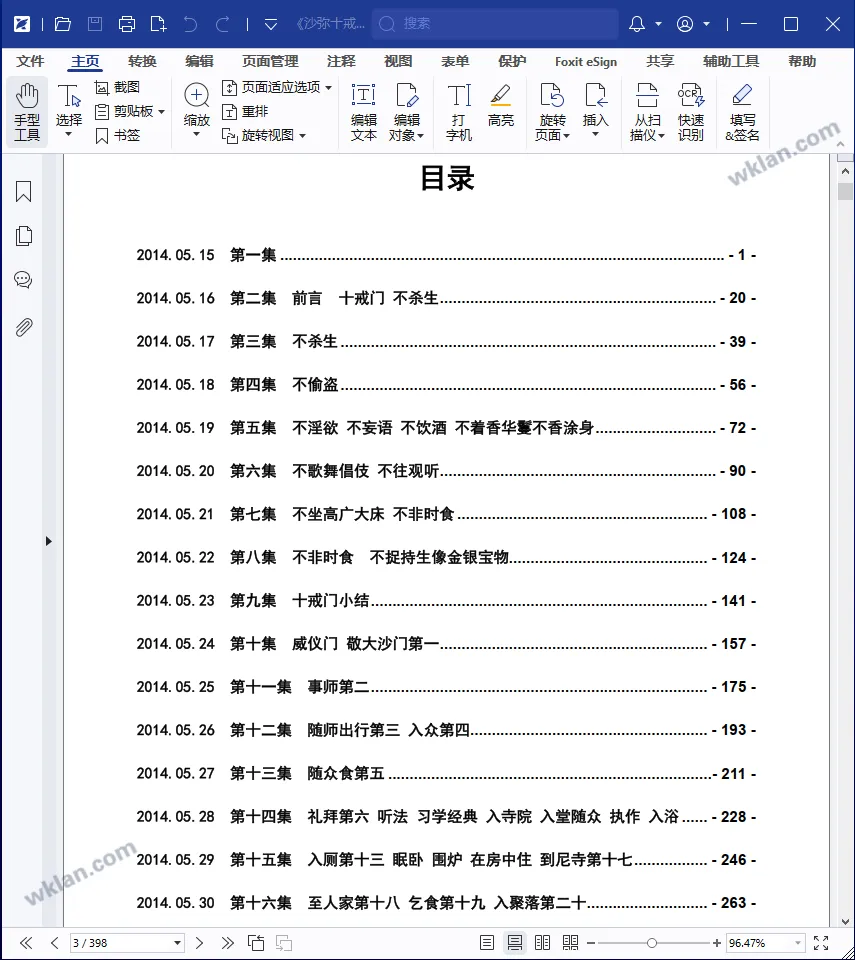The height and width of the screenshot is (960, 855).
Task: Select the Hand tool
Action: click(27, 112)
